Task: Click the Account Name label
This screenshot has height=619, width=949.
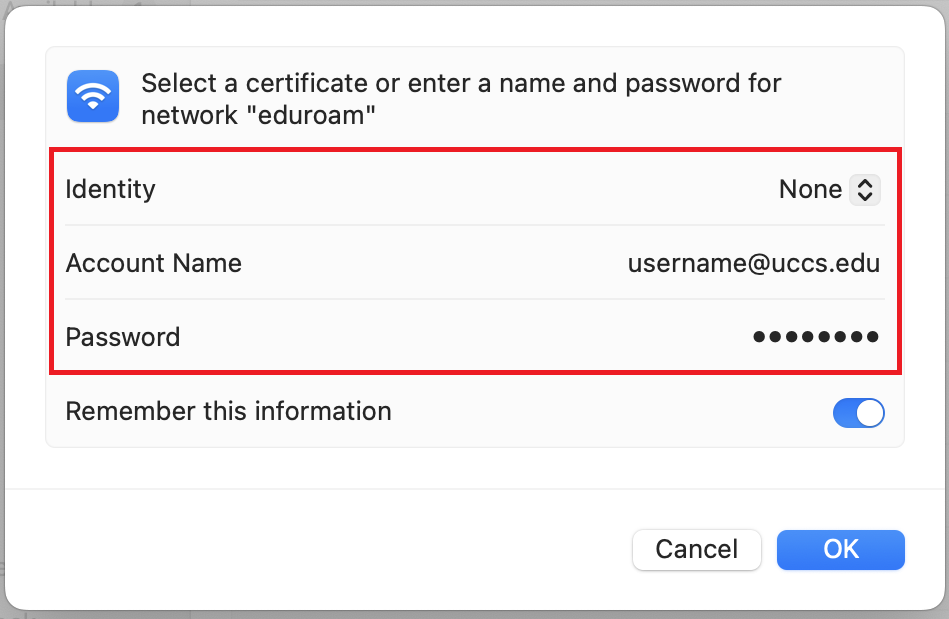Action: [154, 263]
